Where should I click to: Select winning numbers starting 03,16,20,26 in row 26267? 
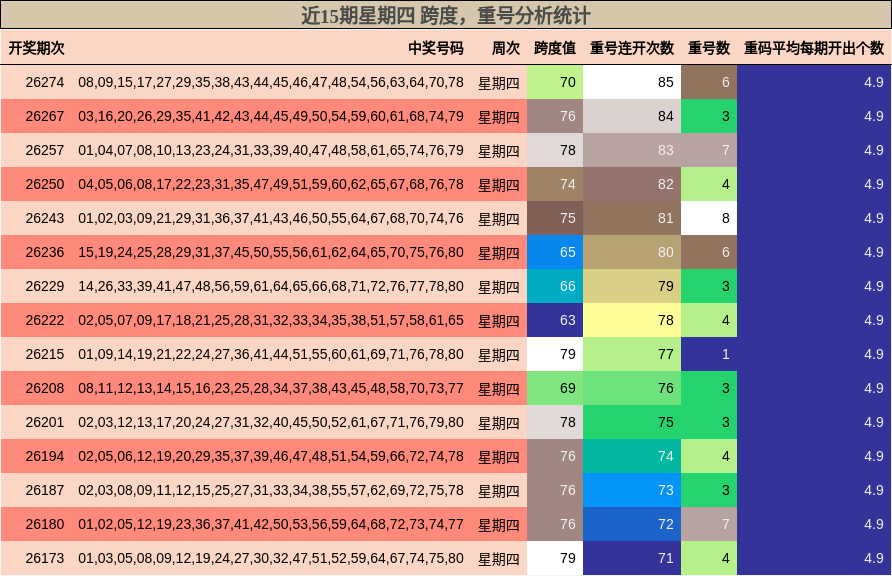(271, 117)
